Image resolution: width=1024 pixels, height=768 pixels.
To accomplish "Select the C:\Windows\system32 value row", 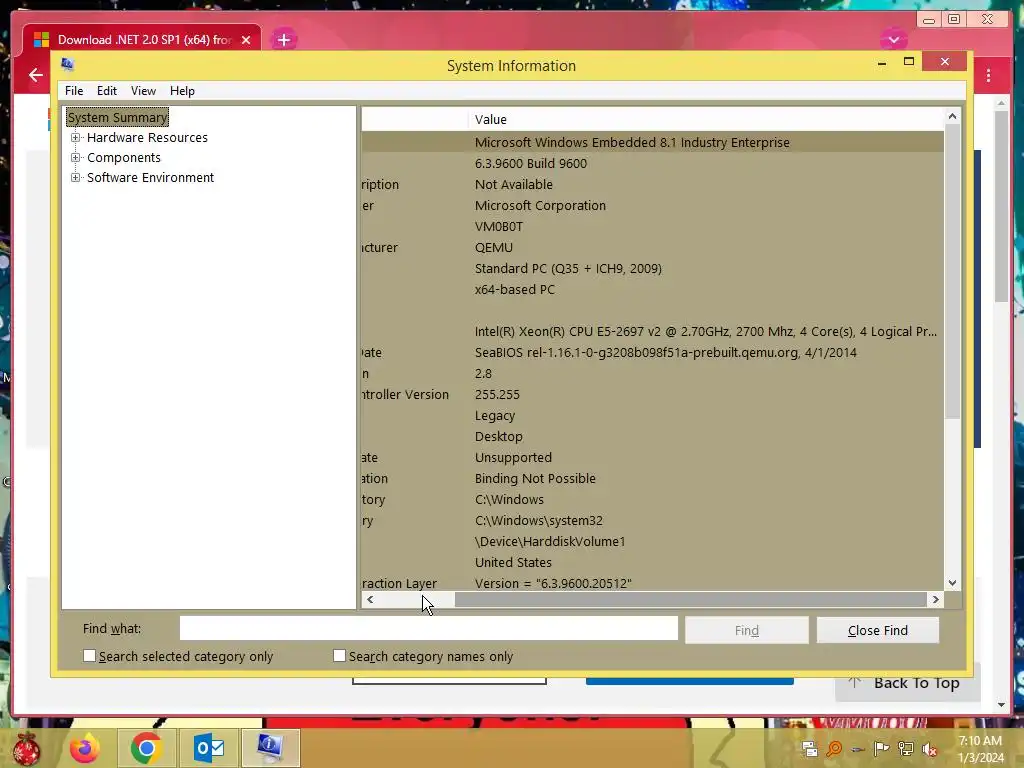I will [652, 520].
